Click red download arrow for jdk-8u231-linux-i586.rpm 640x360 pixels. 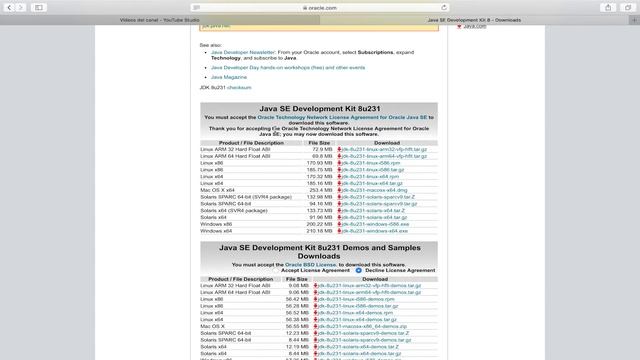coord(339,163)
